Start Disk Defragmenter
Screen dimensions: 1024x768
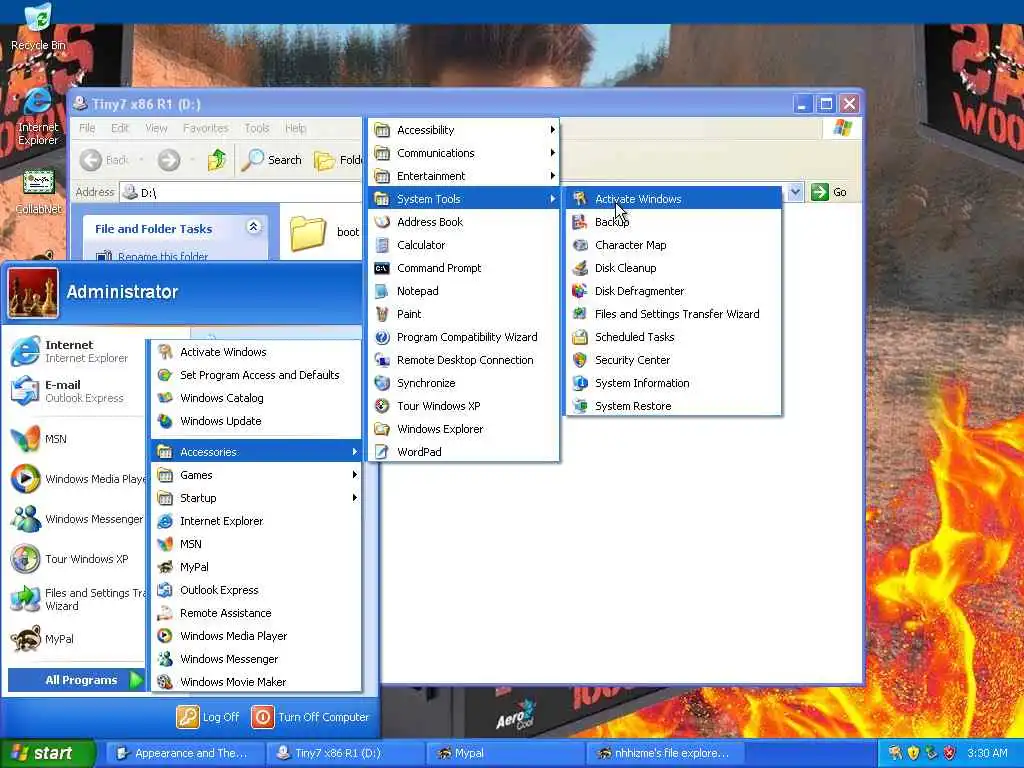tap(673, 291)
